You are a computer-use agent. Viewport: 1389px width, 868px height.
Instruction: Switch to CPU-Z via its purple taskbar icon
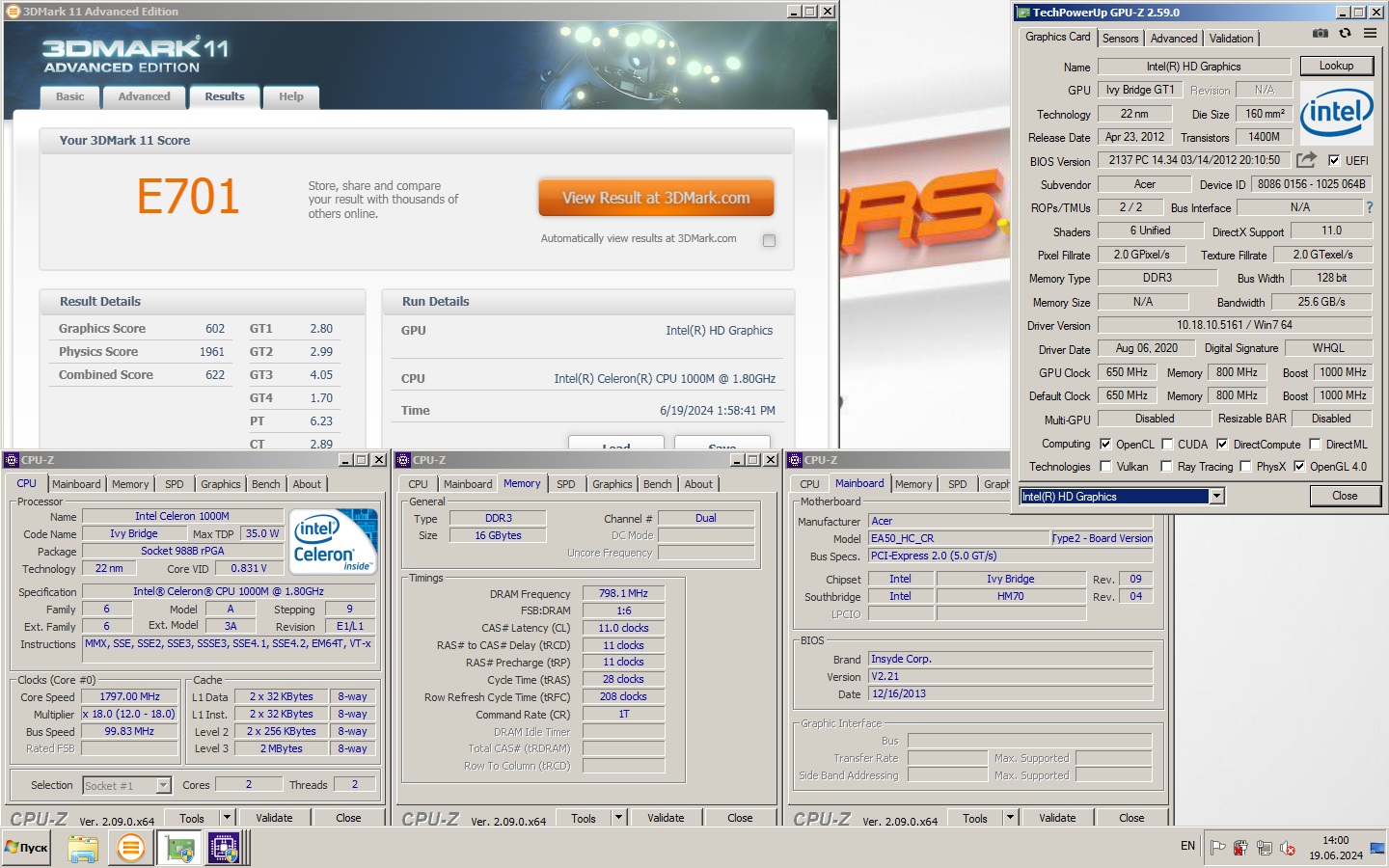224,849
